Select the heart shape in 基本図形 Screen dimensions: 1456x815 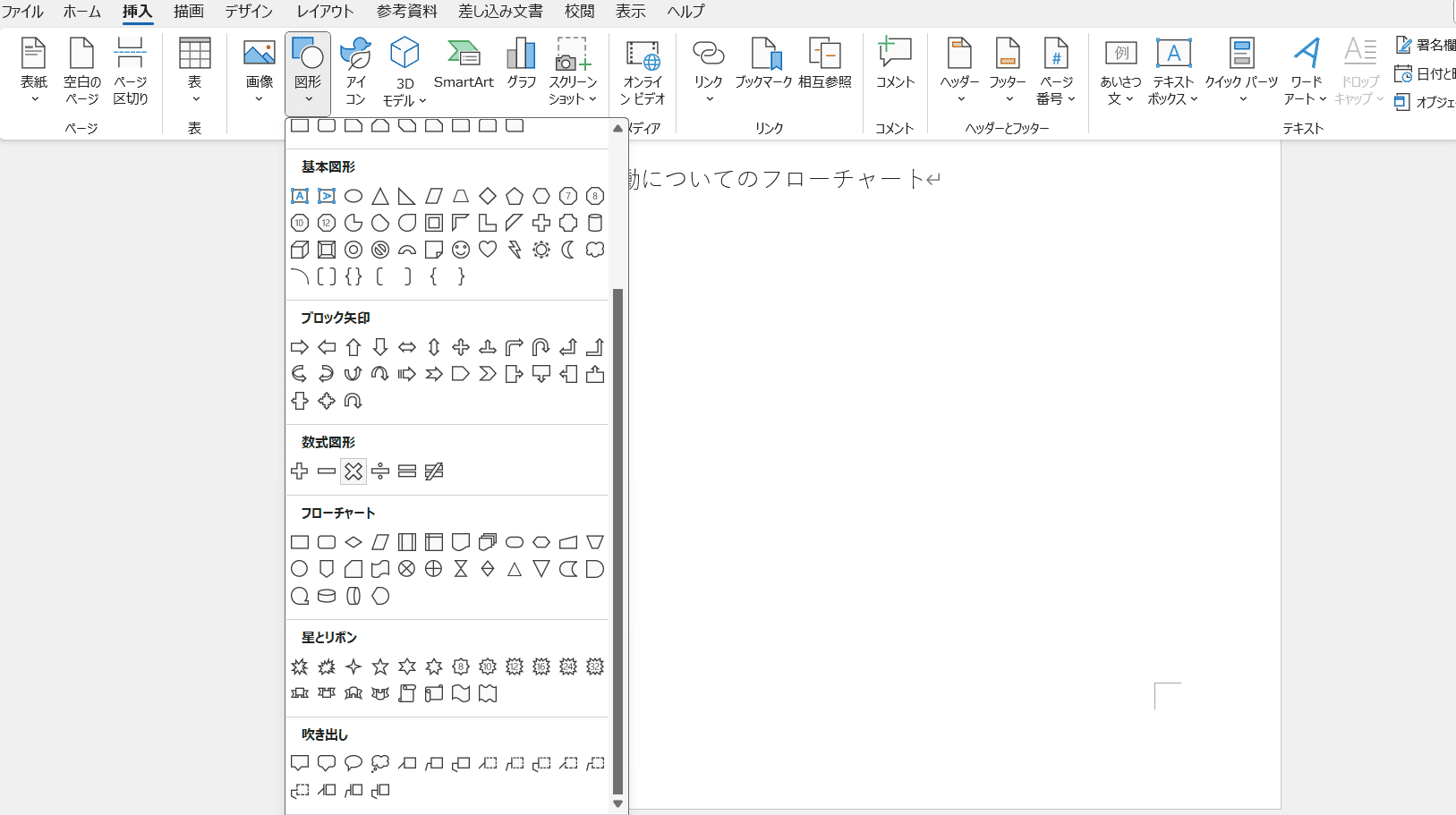click(x=488, y=250)
